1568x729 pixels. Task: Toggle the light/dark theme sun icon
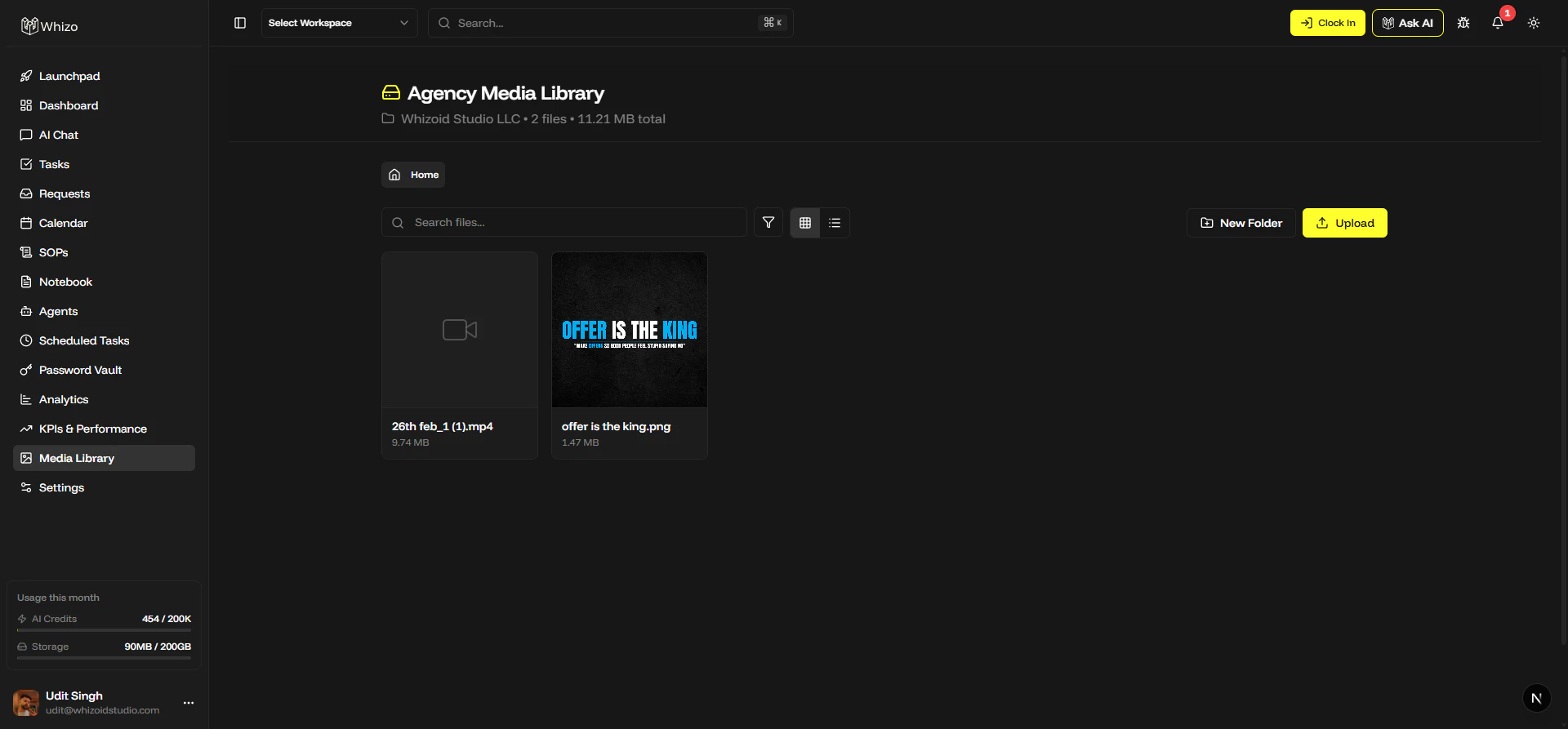(x=1534, y=23)
